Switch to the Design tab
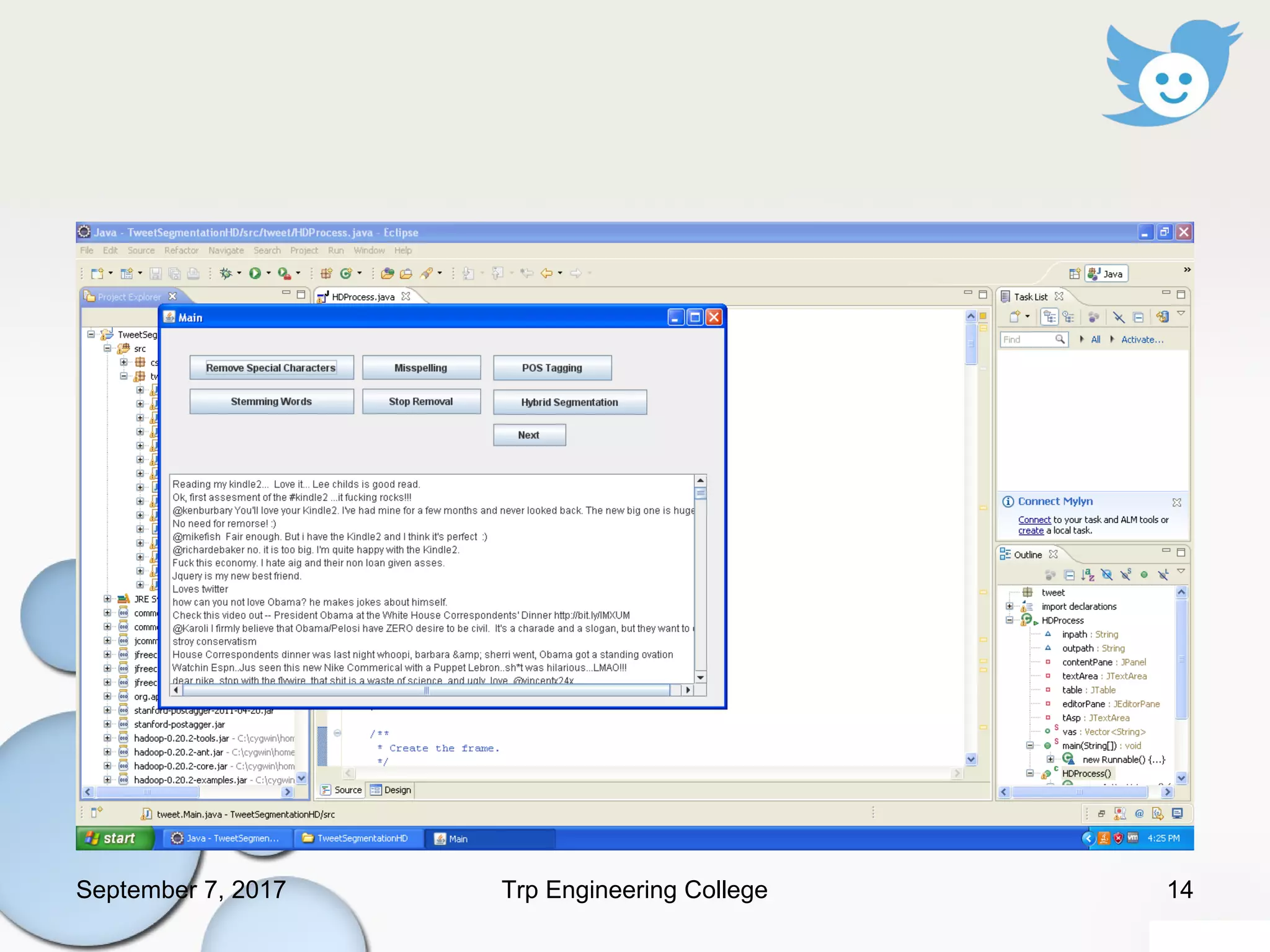 [391, 790]
